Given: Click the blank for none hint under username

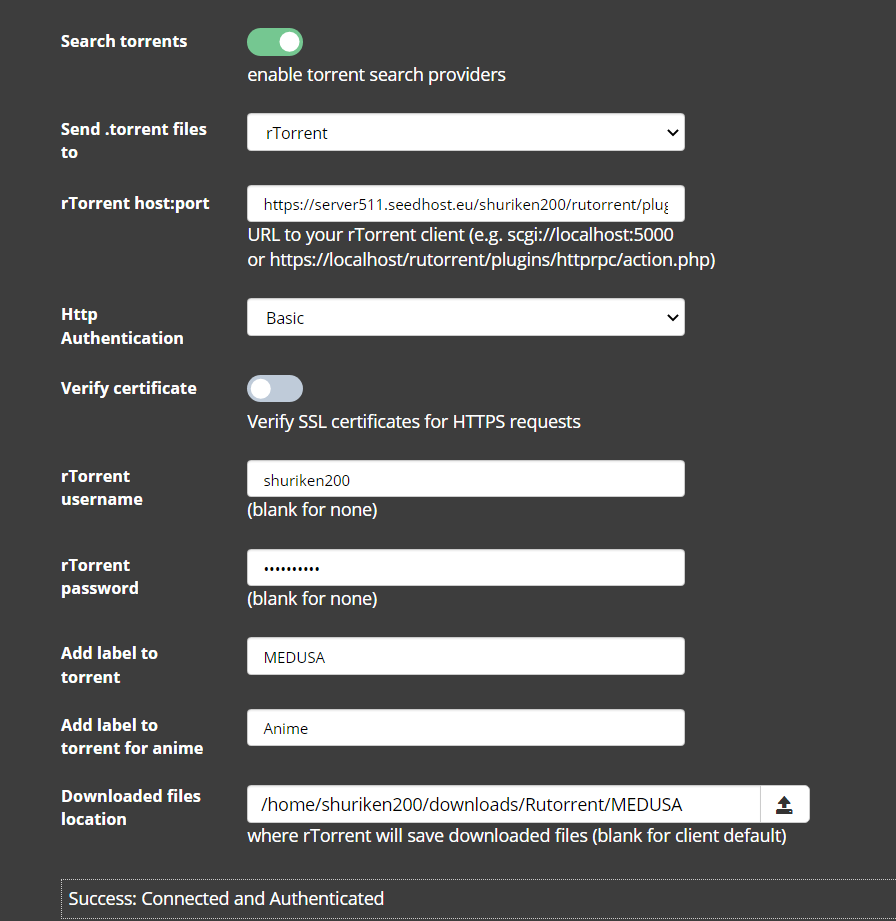Looking at the screenshot, I should click(x=310, y=509).
